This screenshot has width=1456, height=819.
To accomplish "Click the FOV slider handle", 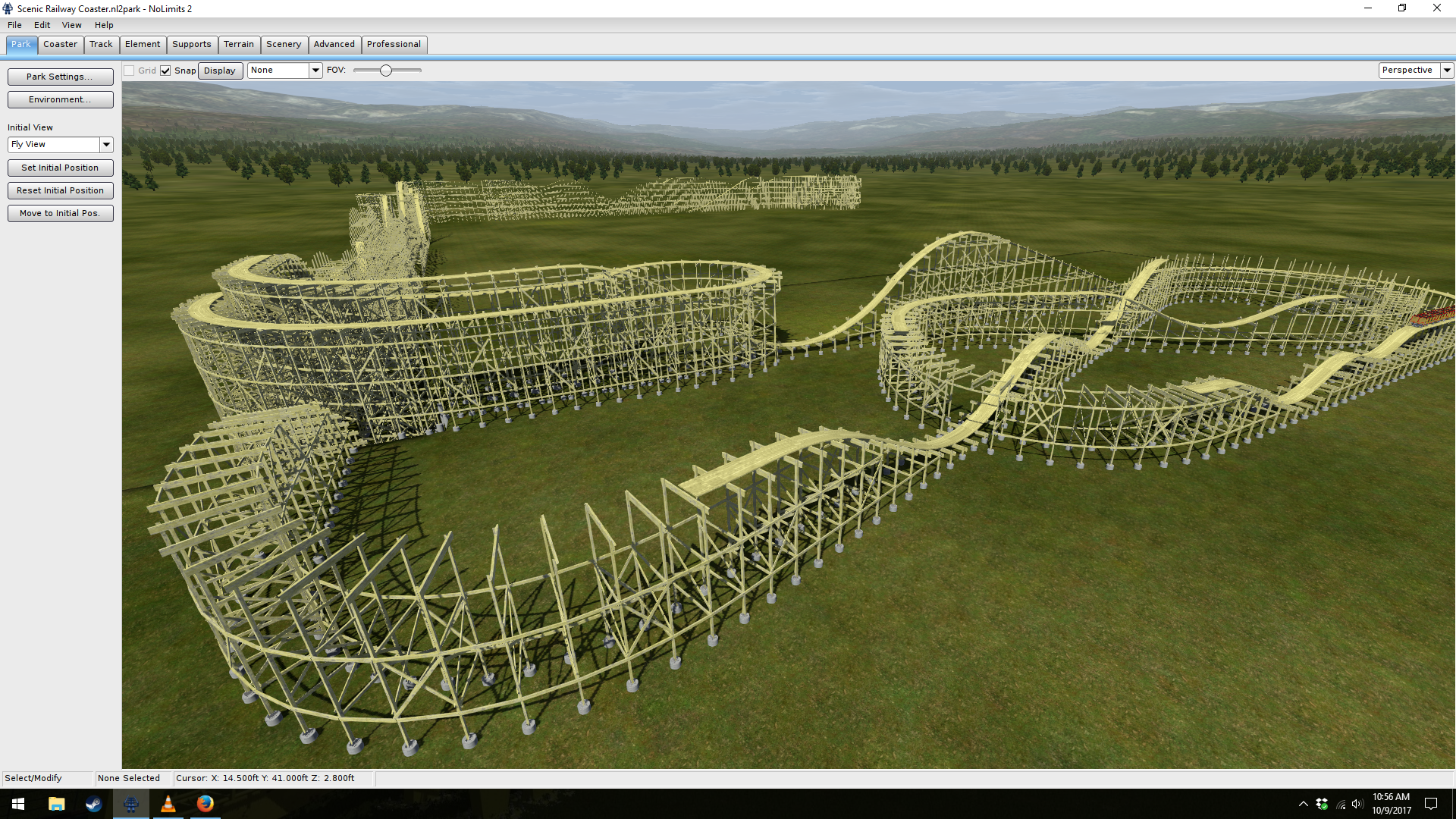I will [x=386, y=71].
